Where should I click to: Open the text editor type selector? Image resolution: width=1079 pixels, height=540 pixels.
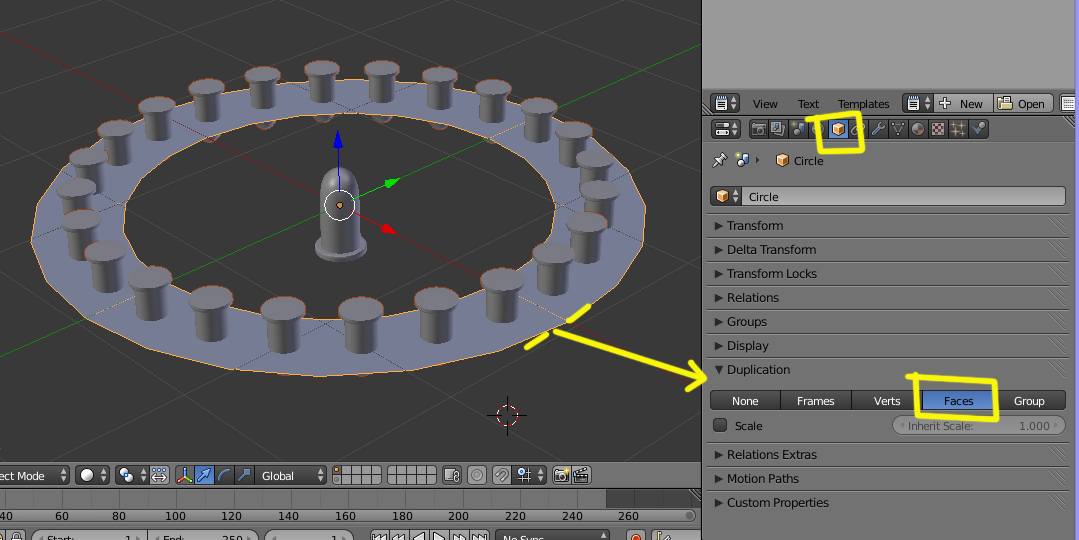[x=725, y=104]
